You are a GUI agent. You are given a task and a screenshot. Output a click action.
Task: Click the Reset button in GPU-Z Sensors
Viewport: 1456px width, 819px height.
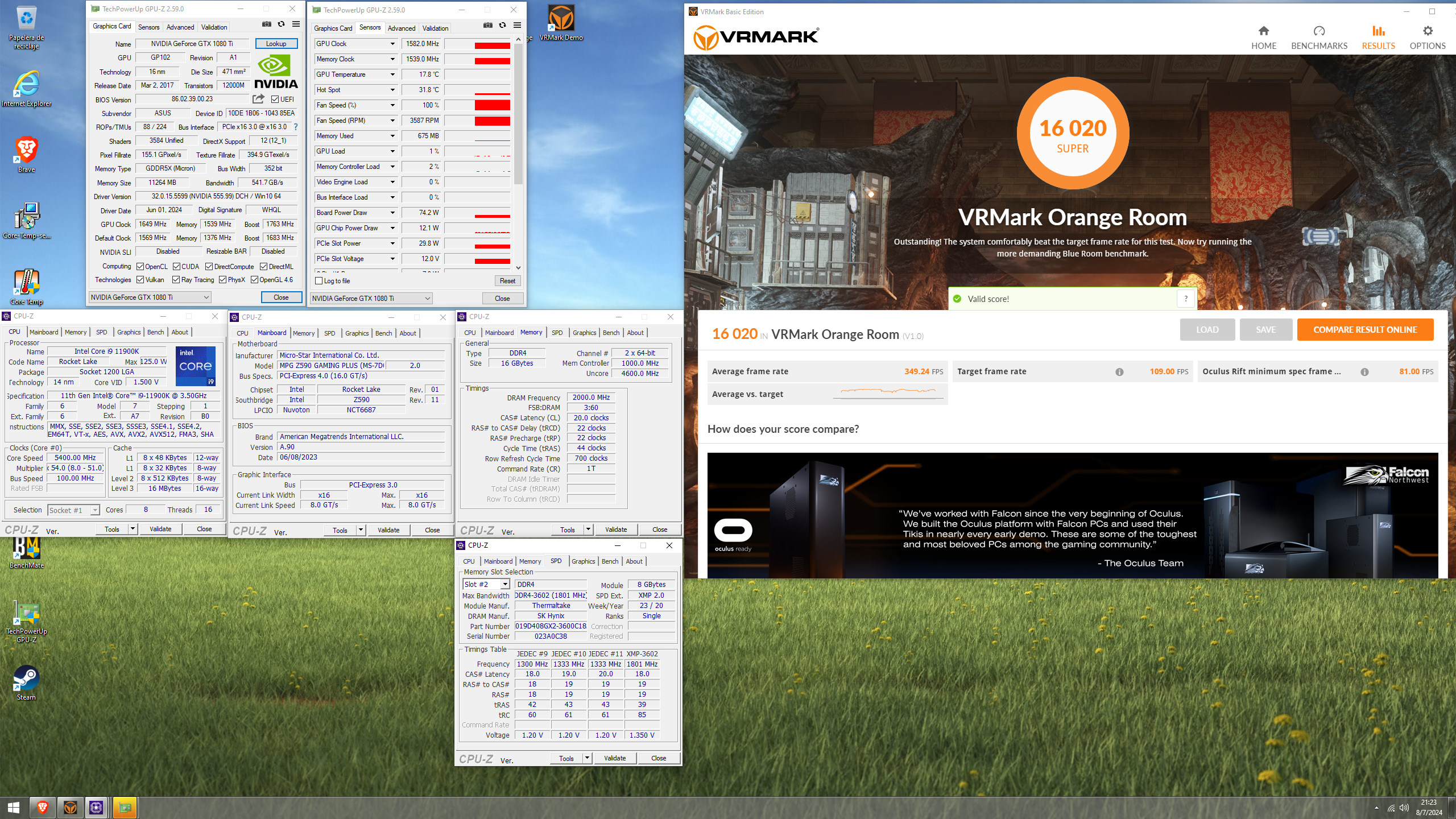507,281
